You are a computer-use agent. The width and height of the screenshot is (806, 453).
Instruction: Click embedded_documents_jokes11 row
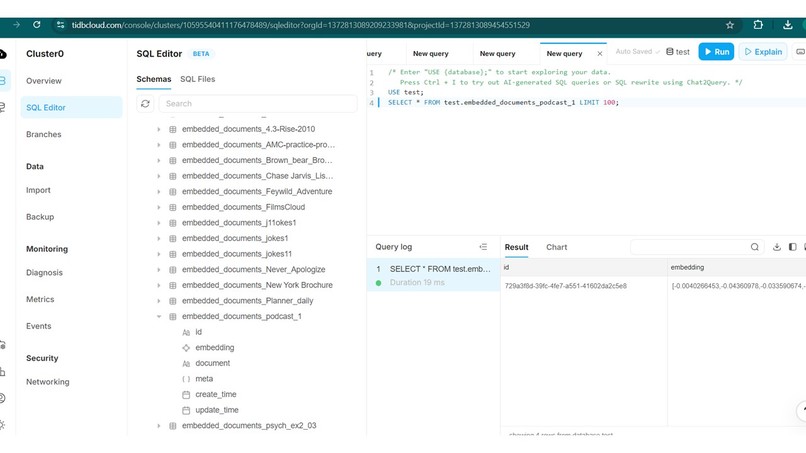[x=237, y=254]
